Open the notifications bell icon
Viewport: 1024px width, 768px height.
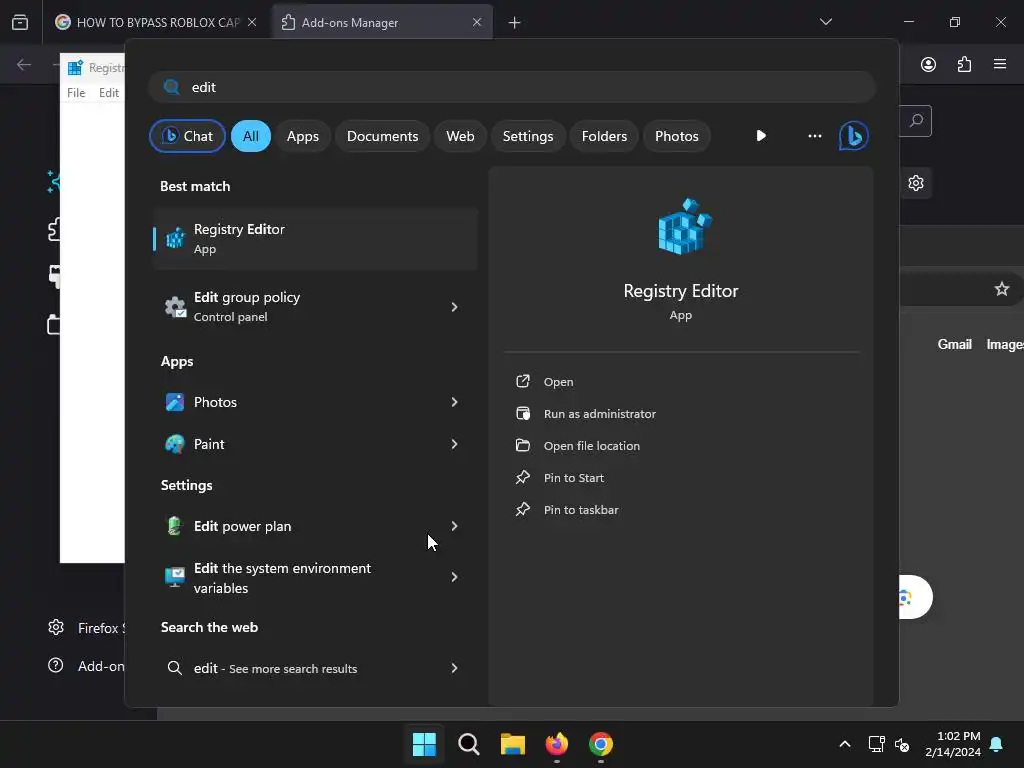pos(997,744)
